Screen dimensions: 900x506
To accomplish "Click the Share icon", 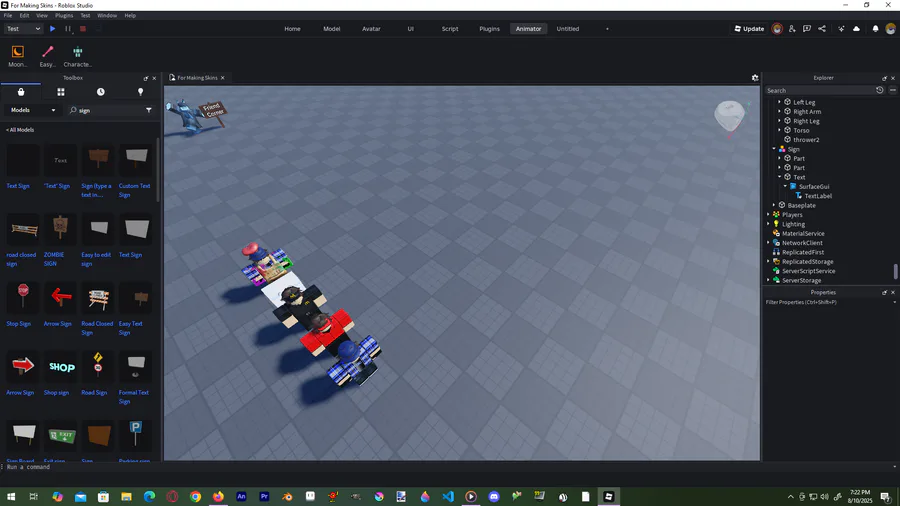I will tap(822, 29).
